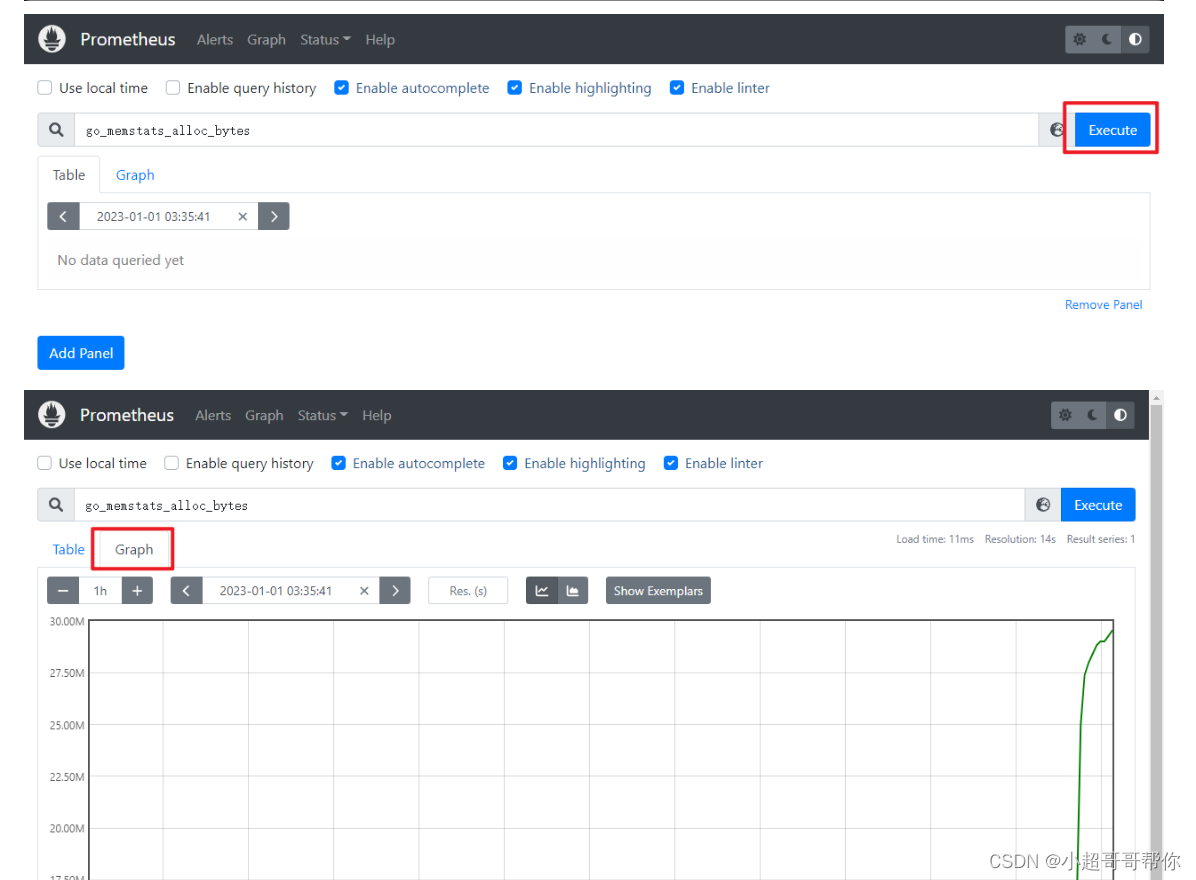The image size is (1196, 880).
Task: Move graph end time forward
Action: coord(395,591)
